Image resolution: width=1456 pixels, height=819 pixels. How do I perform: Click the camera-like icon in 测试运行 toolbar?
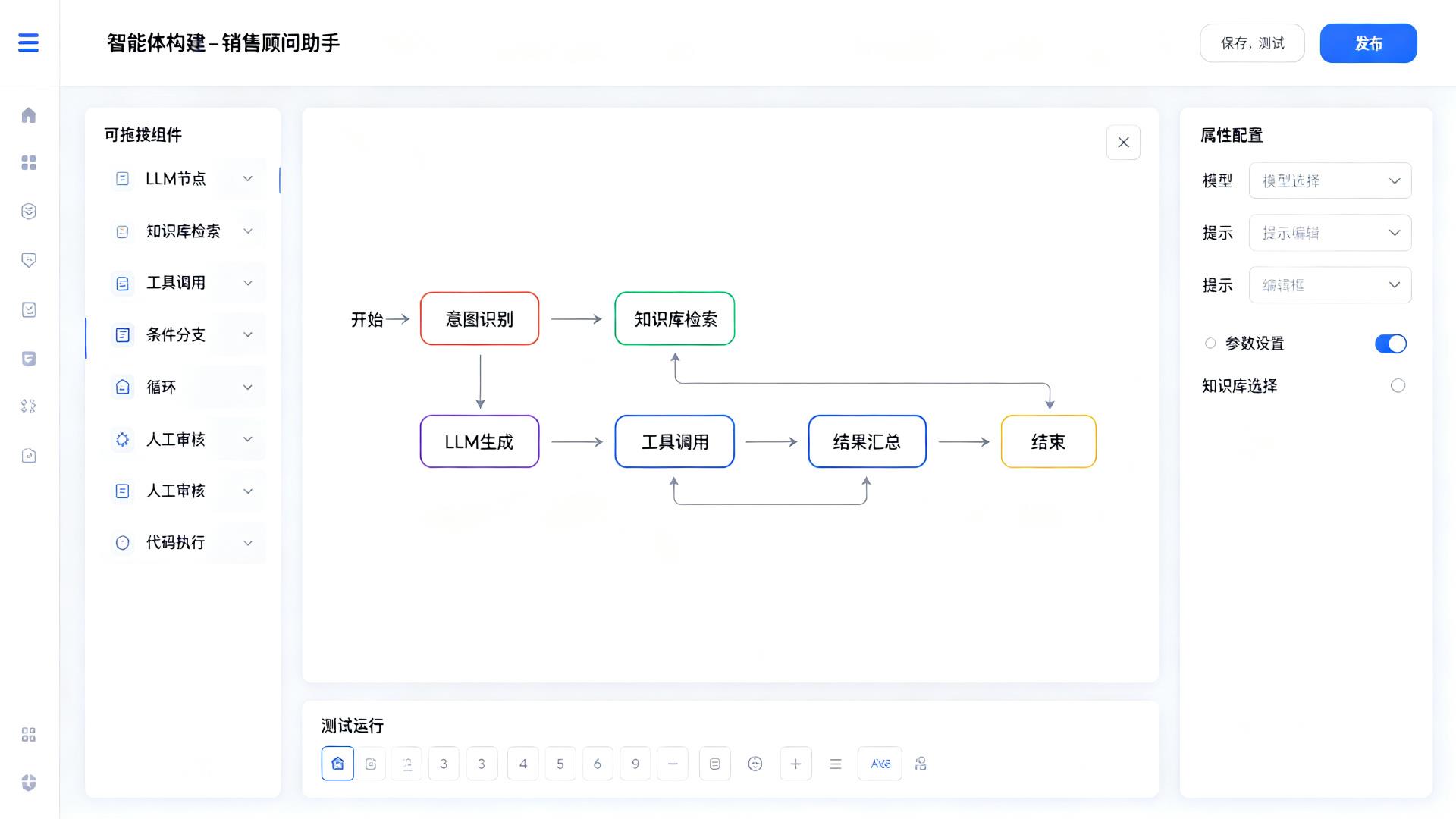tap(371, 764)
